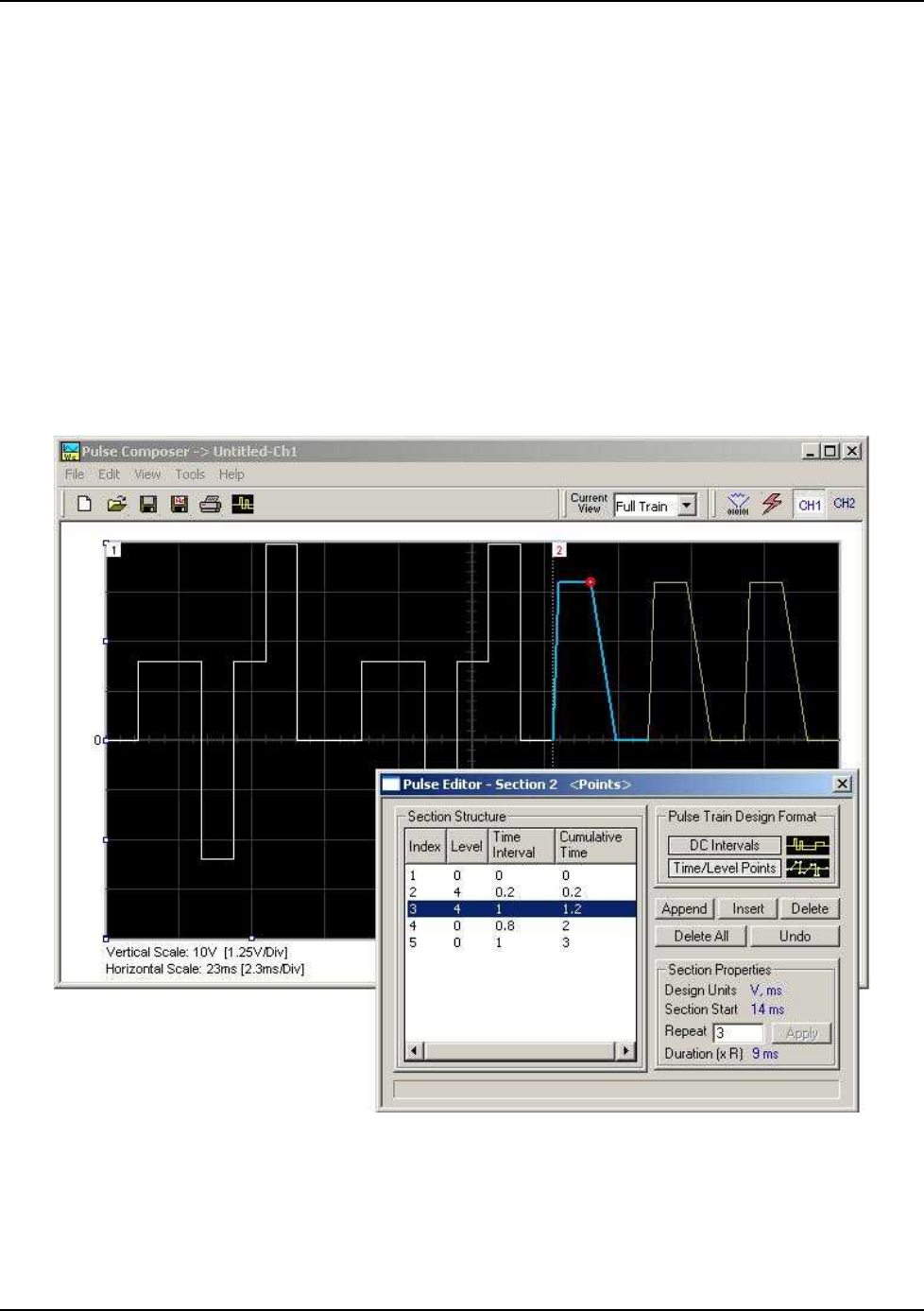Viewport: 924px width, 1311px height.
Task: Open an existing pulse file
Action: 116,504
